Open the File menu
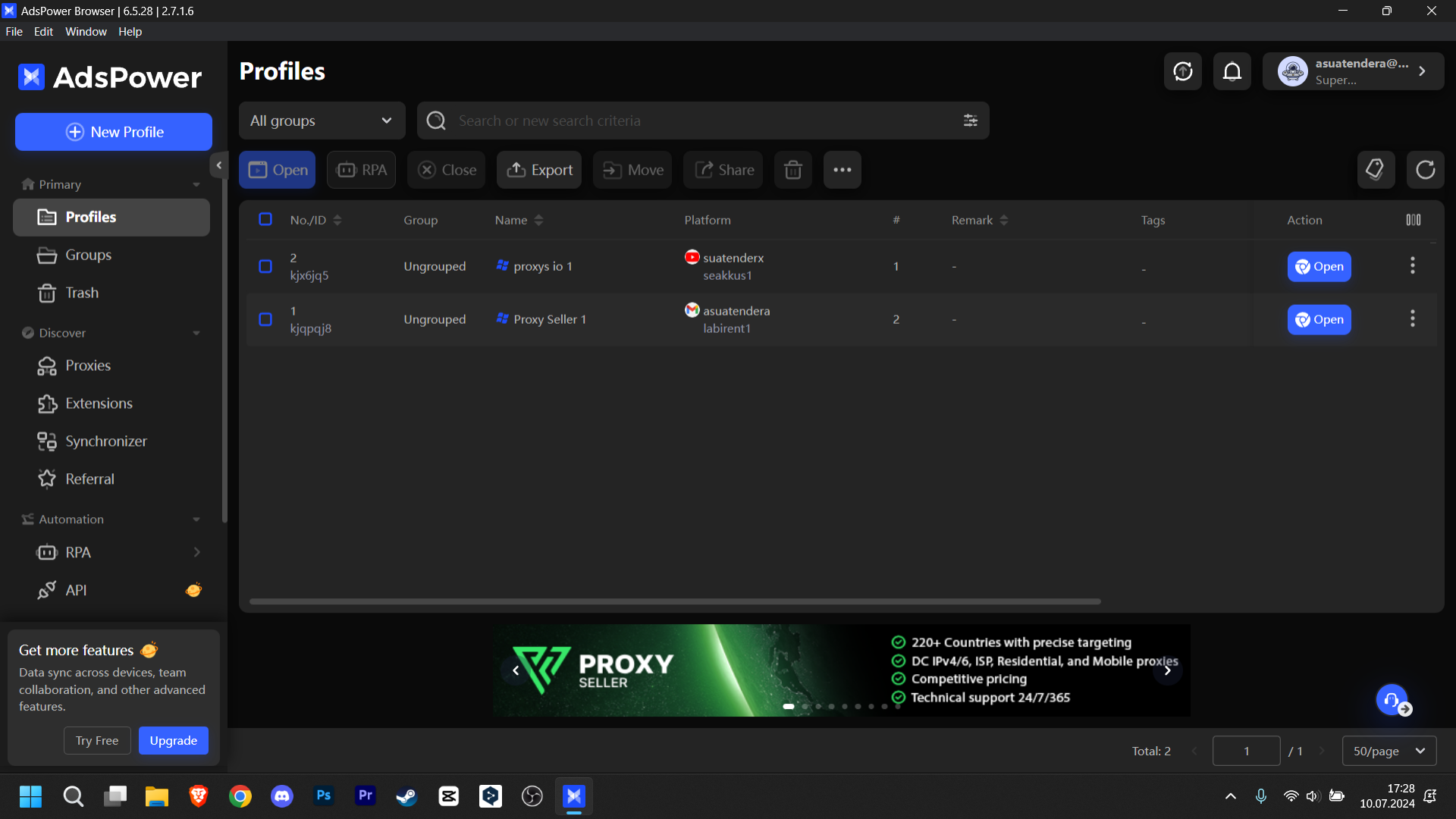Screen dimensions: 1456x819 [x=14, y=31]
